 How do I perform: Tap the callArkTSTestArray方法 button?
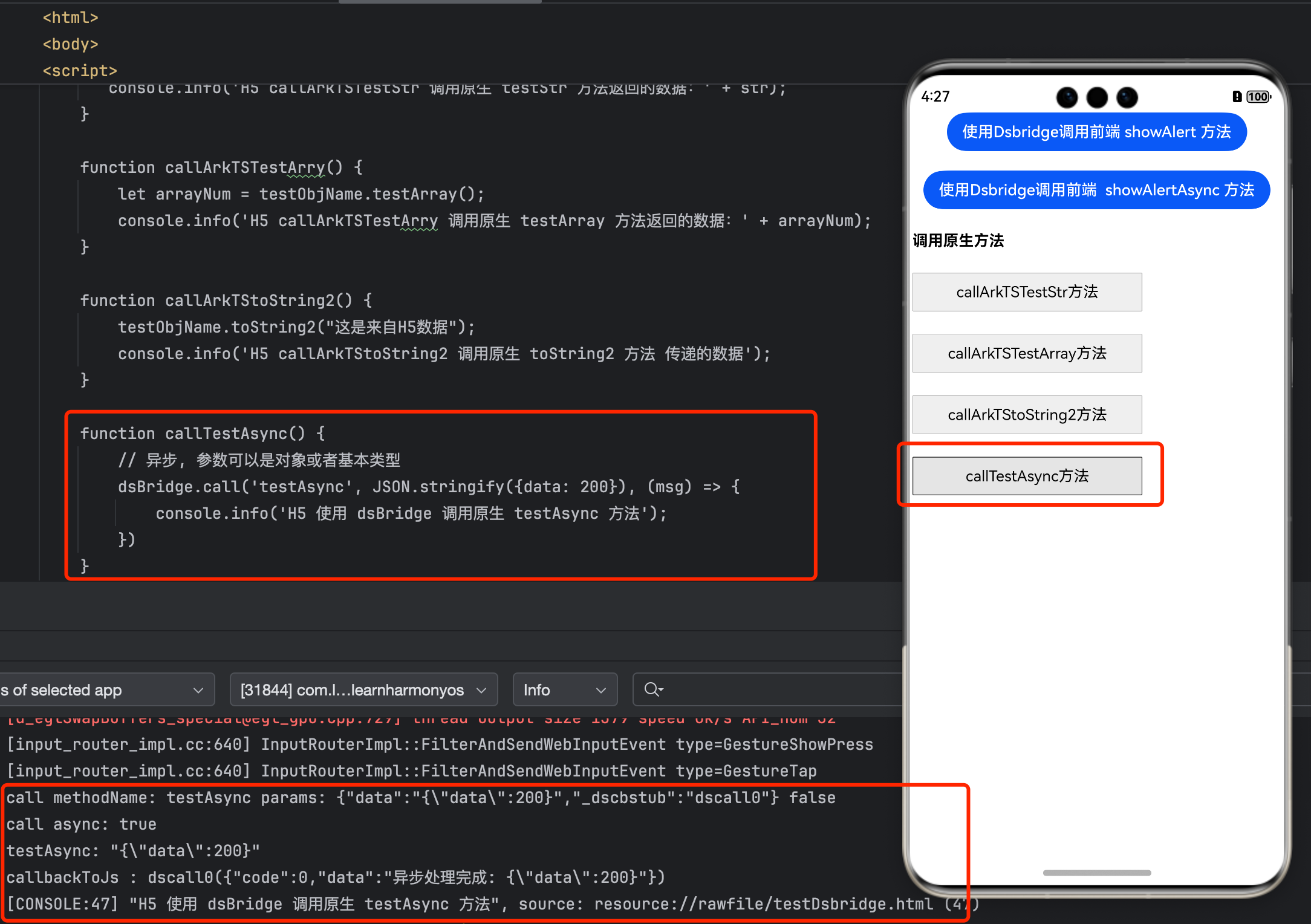click(x=1027, y=353)
